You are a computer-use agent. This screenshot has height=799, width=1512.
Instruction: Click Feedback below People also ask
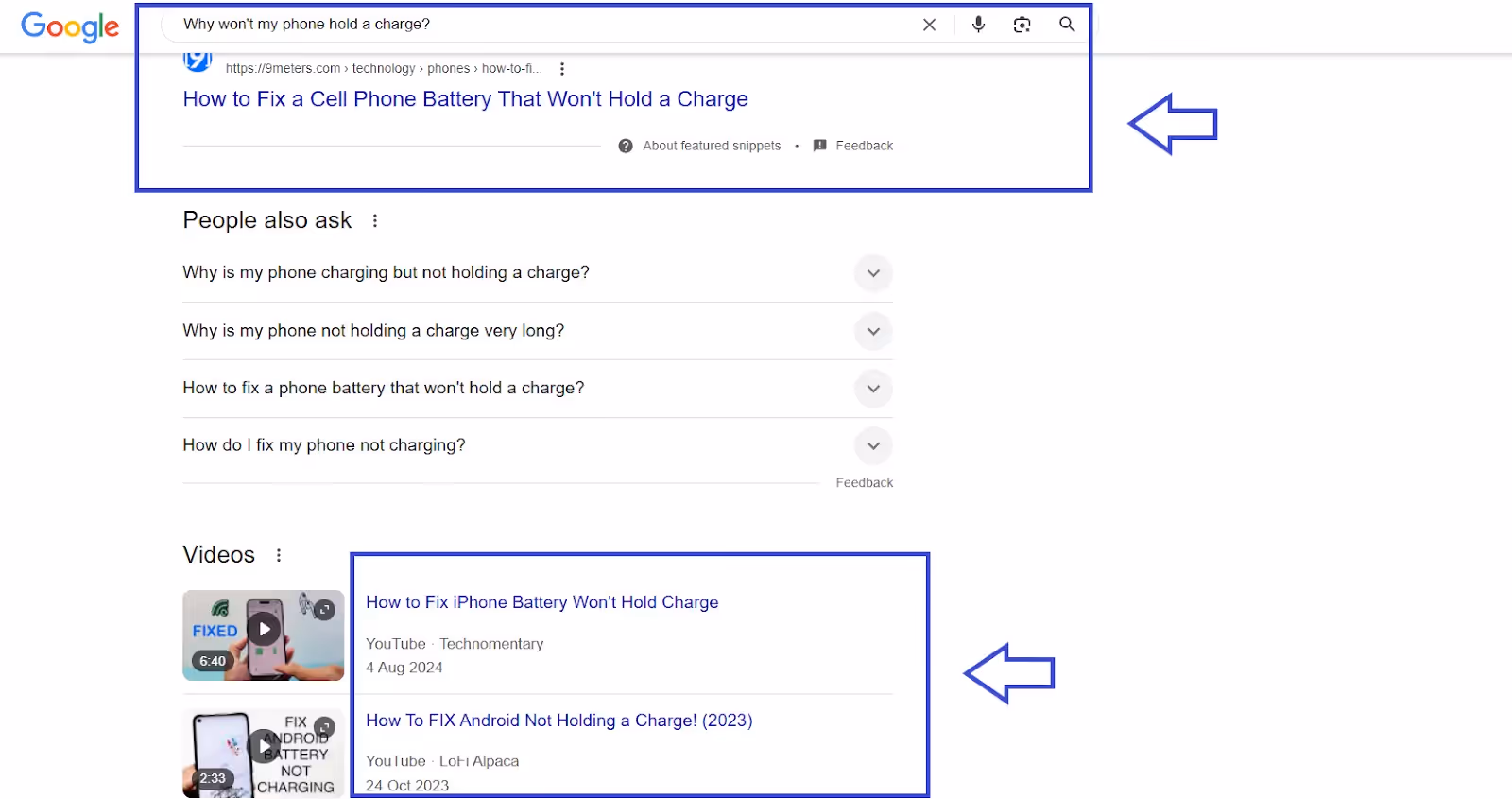pyautogui.click(x=864, y=483)
